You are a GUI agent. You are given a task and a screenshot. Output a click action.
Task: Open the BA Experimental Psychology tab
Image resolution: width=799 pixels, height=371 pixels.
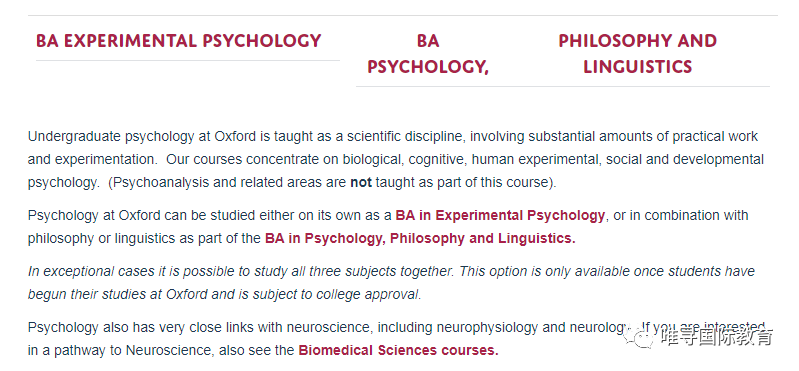(178, 41)
